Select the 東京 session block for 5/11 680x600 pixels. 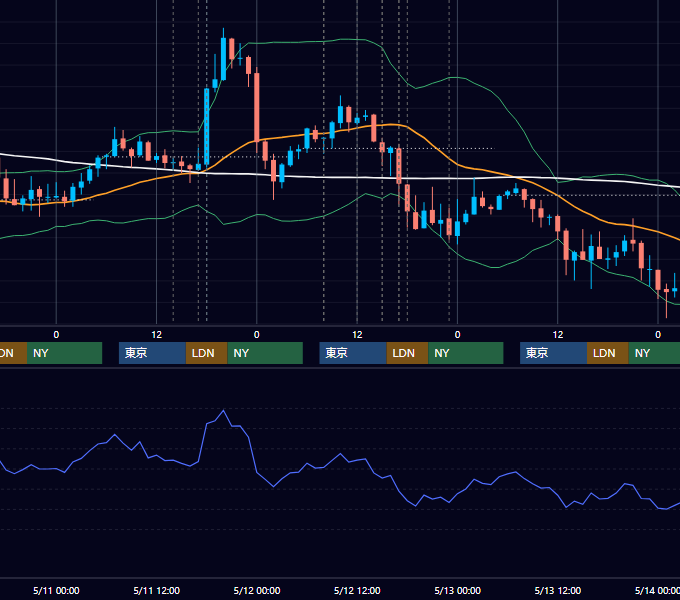[x=152, y=353]
